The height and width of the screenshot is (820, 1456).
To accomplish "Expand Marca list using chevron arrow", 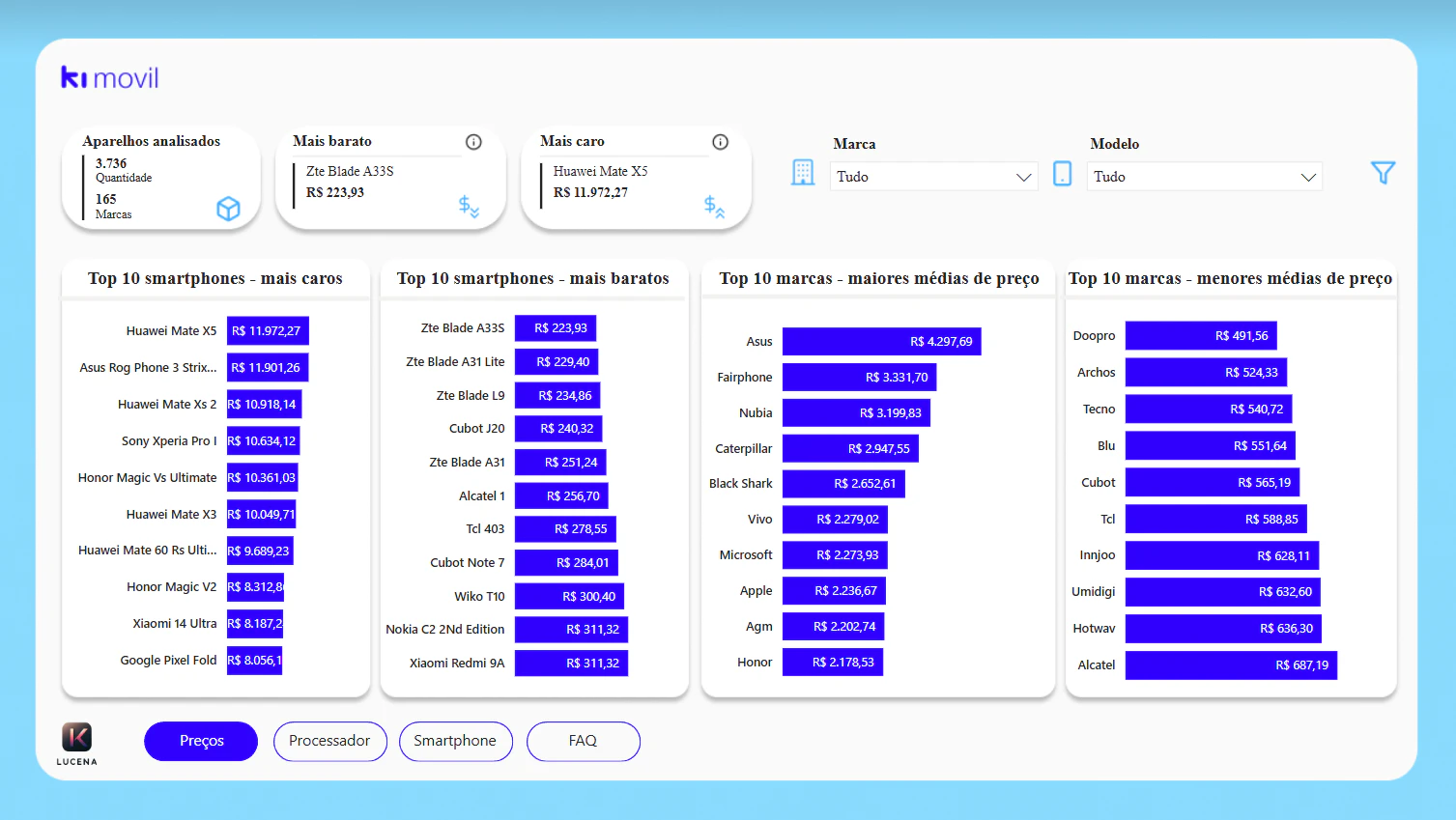I will (x=1023, y=178).
